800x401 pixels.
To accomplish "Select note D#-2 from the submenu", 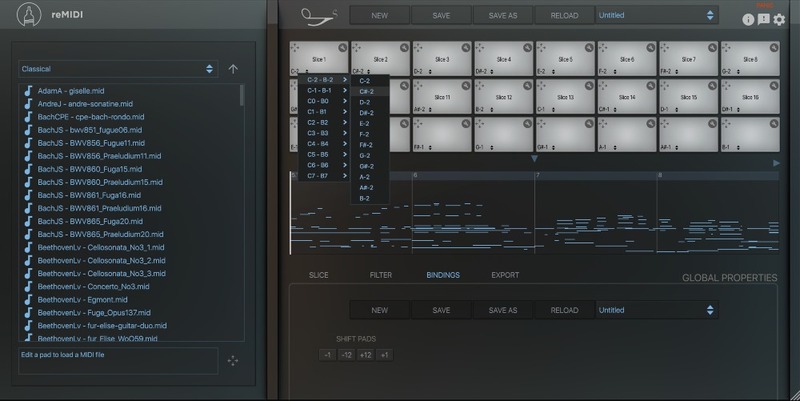I will click(x=367, y=112).
